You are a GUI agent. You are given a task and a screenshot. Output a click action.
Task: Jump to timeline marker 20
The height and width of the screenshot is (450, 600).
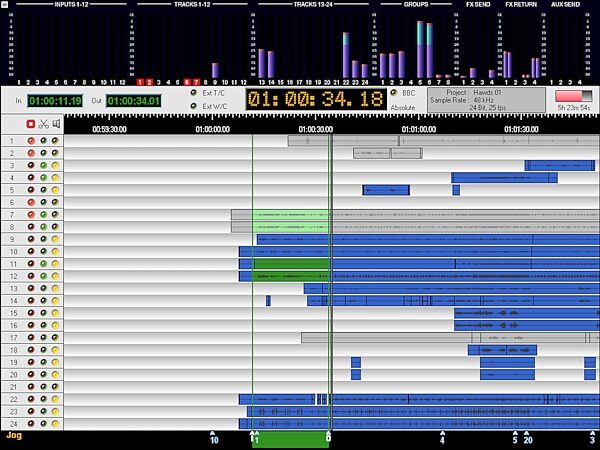(528, 437)
